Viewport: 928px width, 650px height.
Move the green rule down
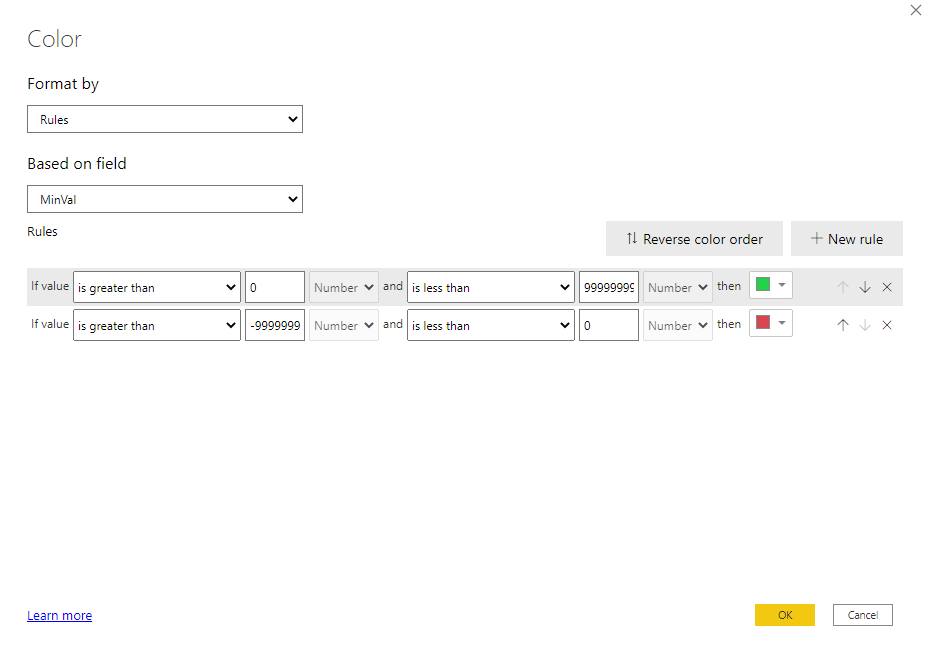pyautogui.click(x=865, y=287)
